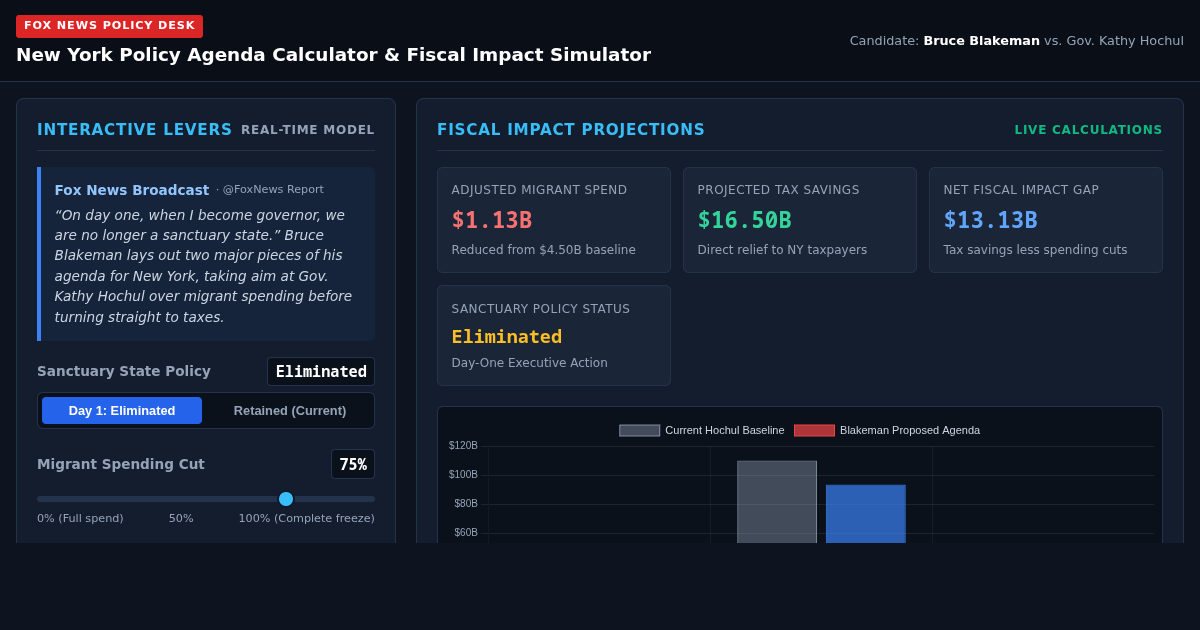Toggle Current Hochul Baseline legend swatch
This screenshot has width=1200, height=630.
coord(640,430)
